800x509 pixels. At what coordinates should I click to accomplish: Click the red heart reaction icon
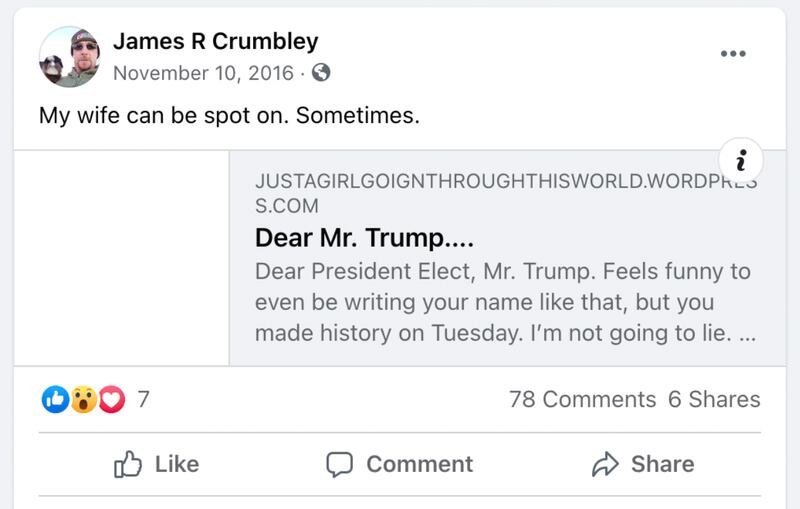point(110,400)
